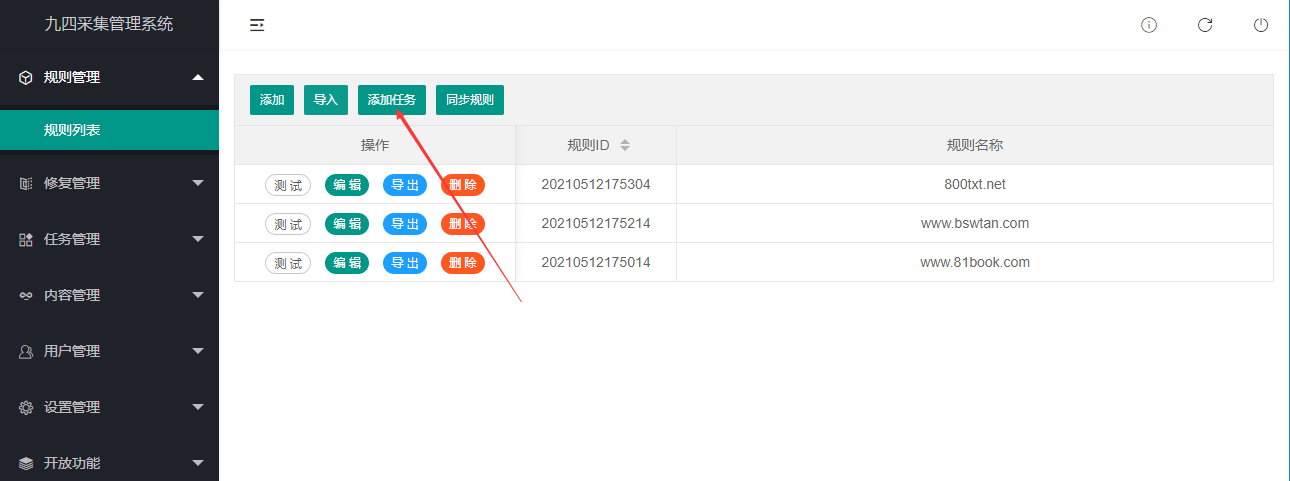Screen dimensions: 1290x481
Task: Open the 开放功能 menu item
Action: [72, 463]
